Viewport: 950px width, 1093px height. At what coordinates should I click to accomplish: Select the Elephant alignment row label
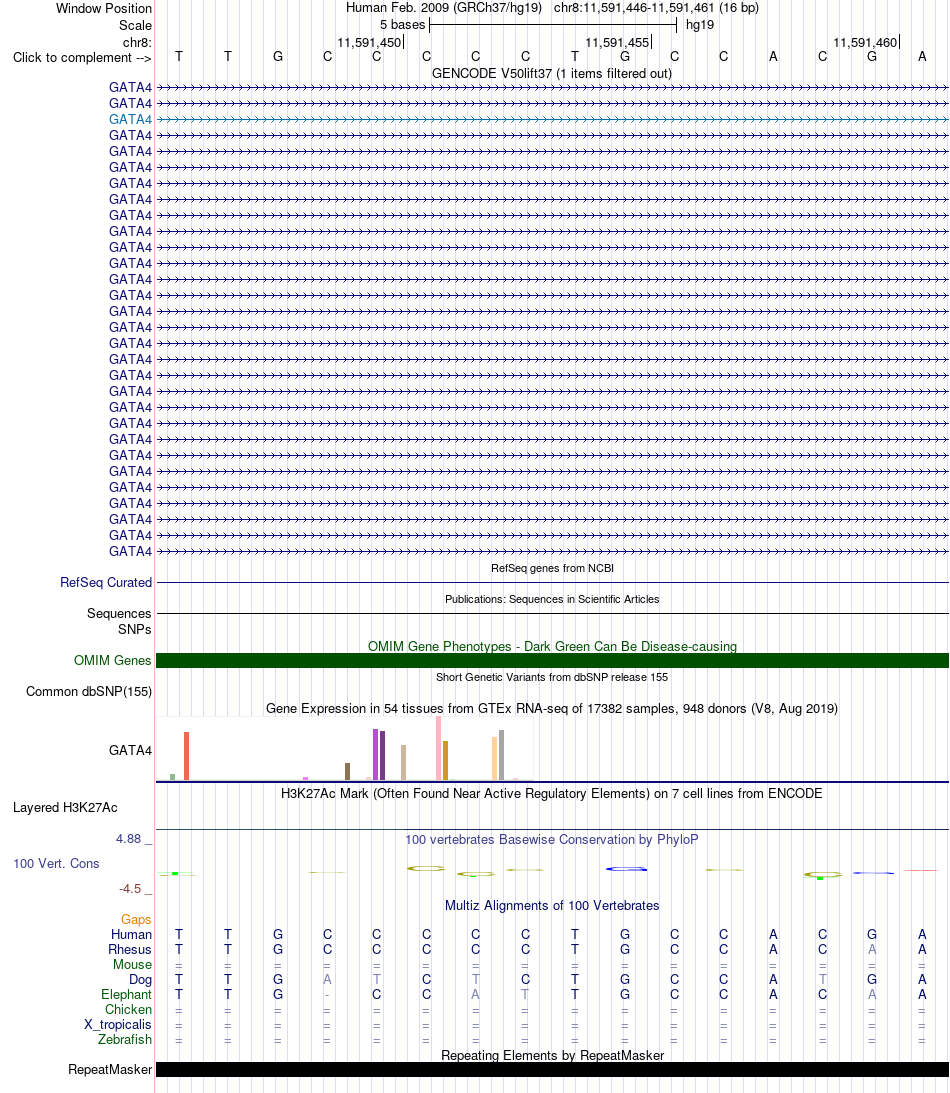(x=126, y=994)
